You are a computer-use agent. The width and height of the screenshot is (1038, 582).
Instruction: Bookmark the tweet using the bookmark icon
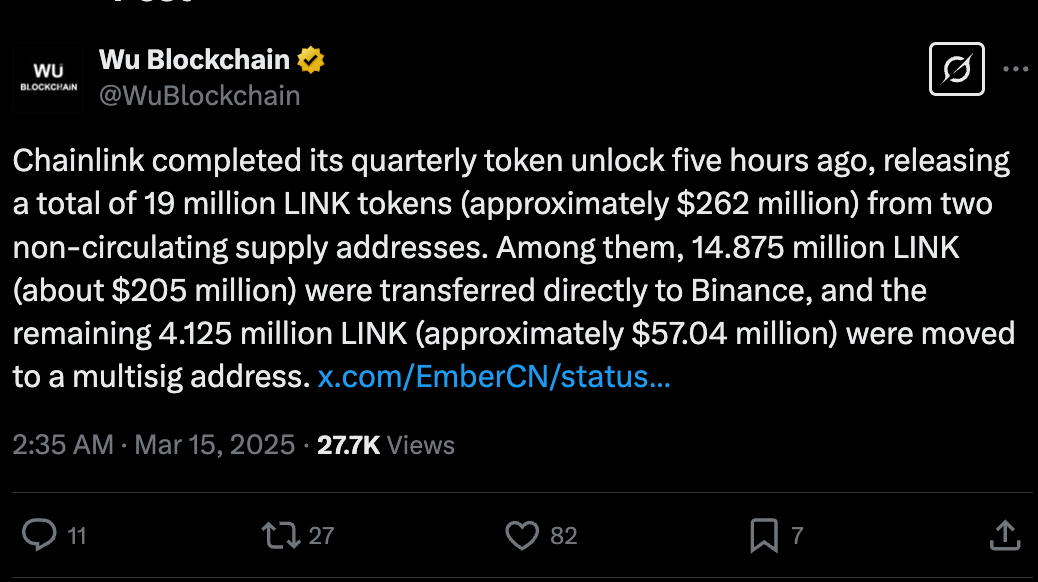click(763, 535)
